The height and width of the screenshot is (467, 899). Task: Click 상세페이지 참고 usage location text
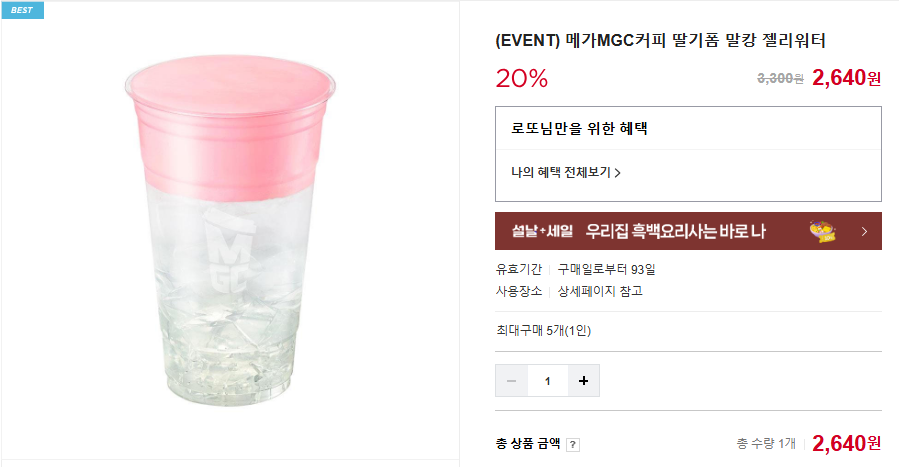click(x=600, y=291)
